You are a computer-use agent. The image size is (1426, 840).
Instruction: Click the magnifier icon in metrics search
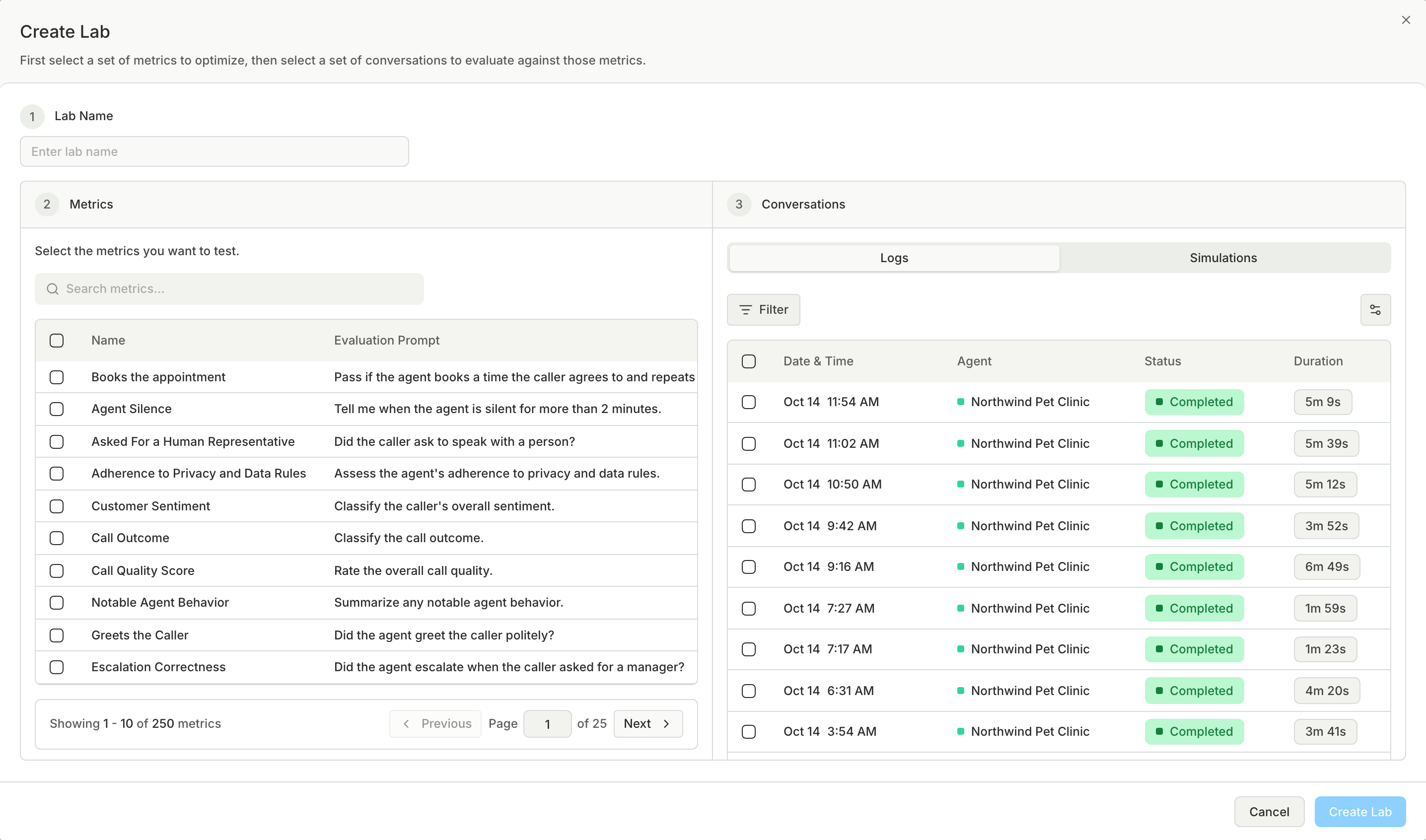click(53, 289)
